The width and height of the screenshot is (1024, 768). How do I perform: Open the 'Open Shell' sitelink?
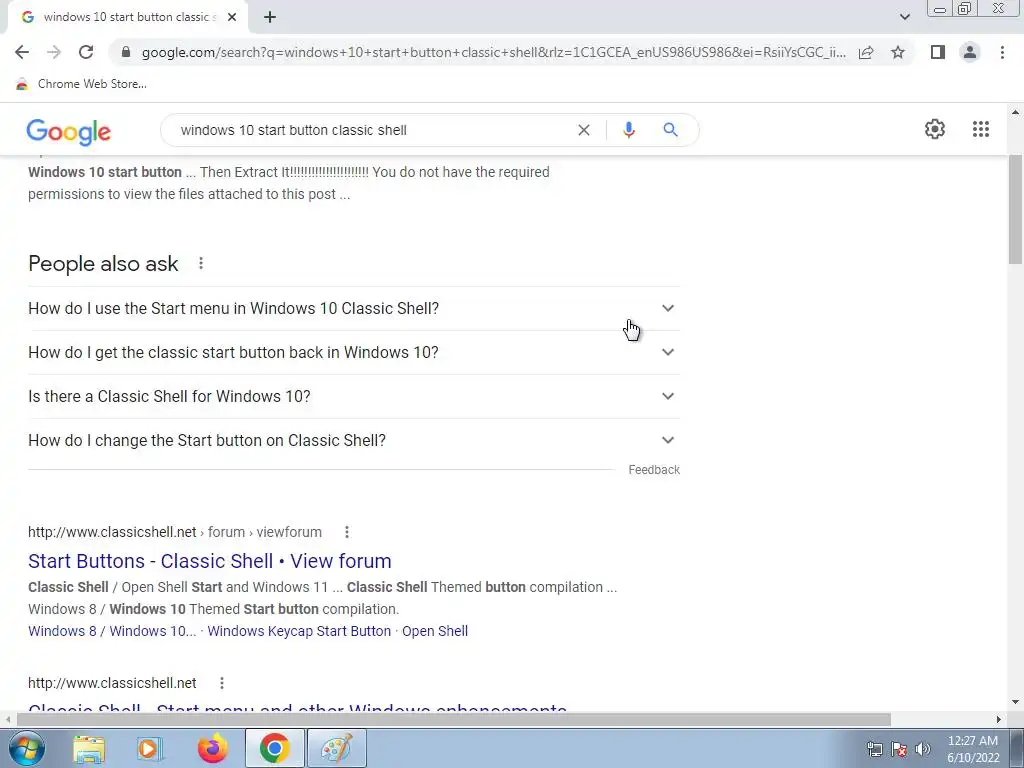435,631
